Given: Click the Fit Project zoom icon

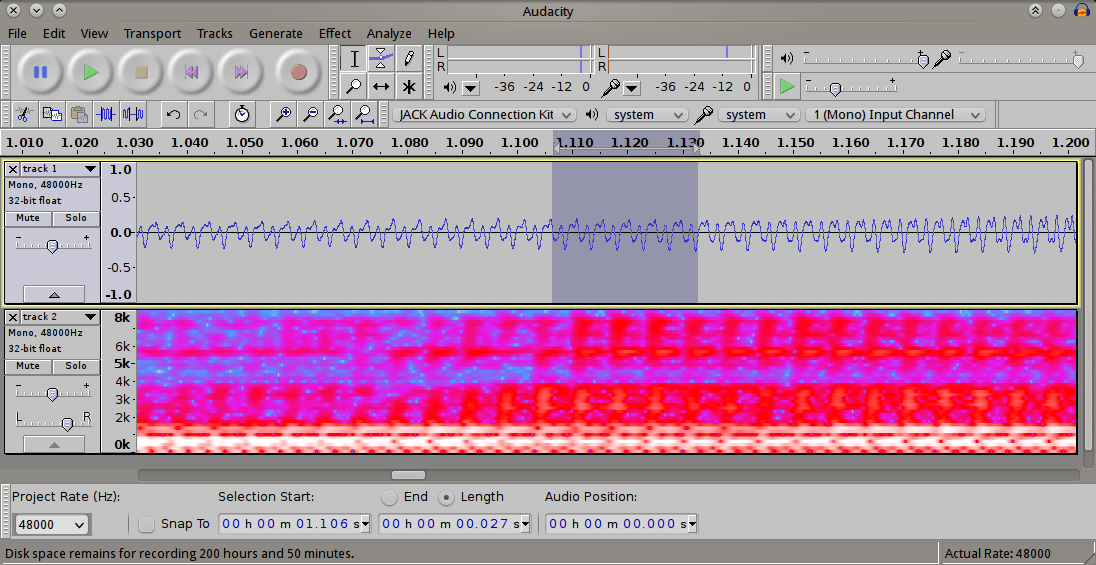Looking at the screenshot, I should click(x=364, y=114).
